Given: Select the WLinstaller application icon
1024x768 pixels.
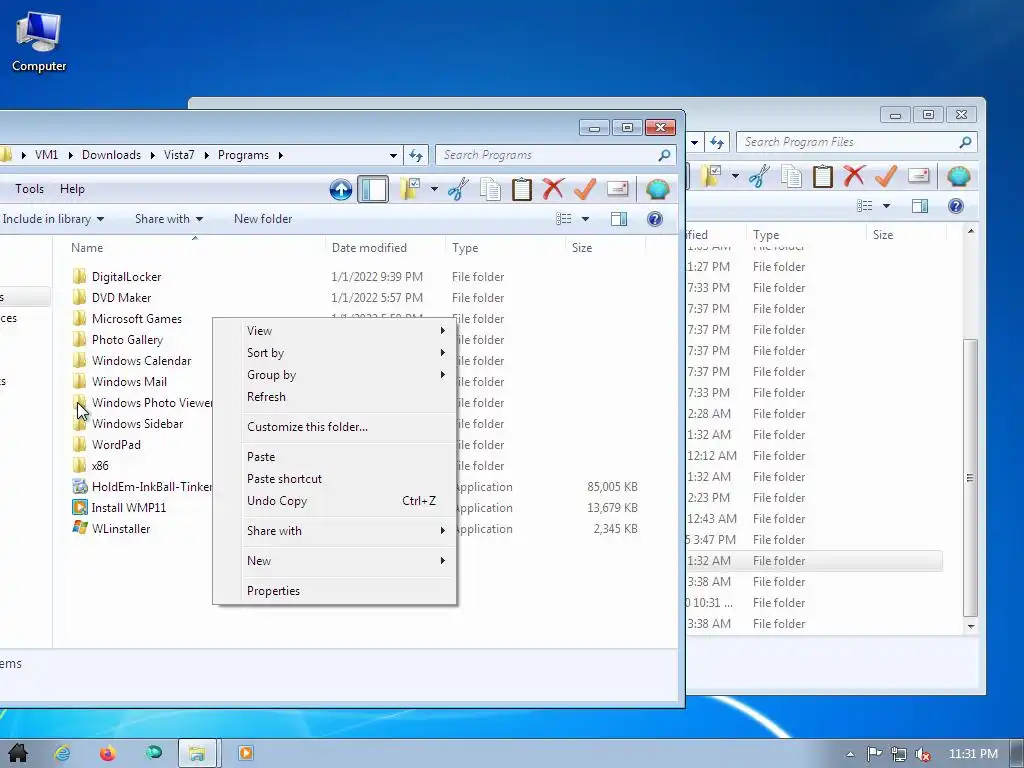Looking at the screenshot, I should point(80,528).
